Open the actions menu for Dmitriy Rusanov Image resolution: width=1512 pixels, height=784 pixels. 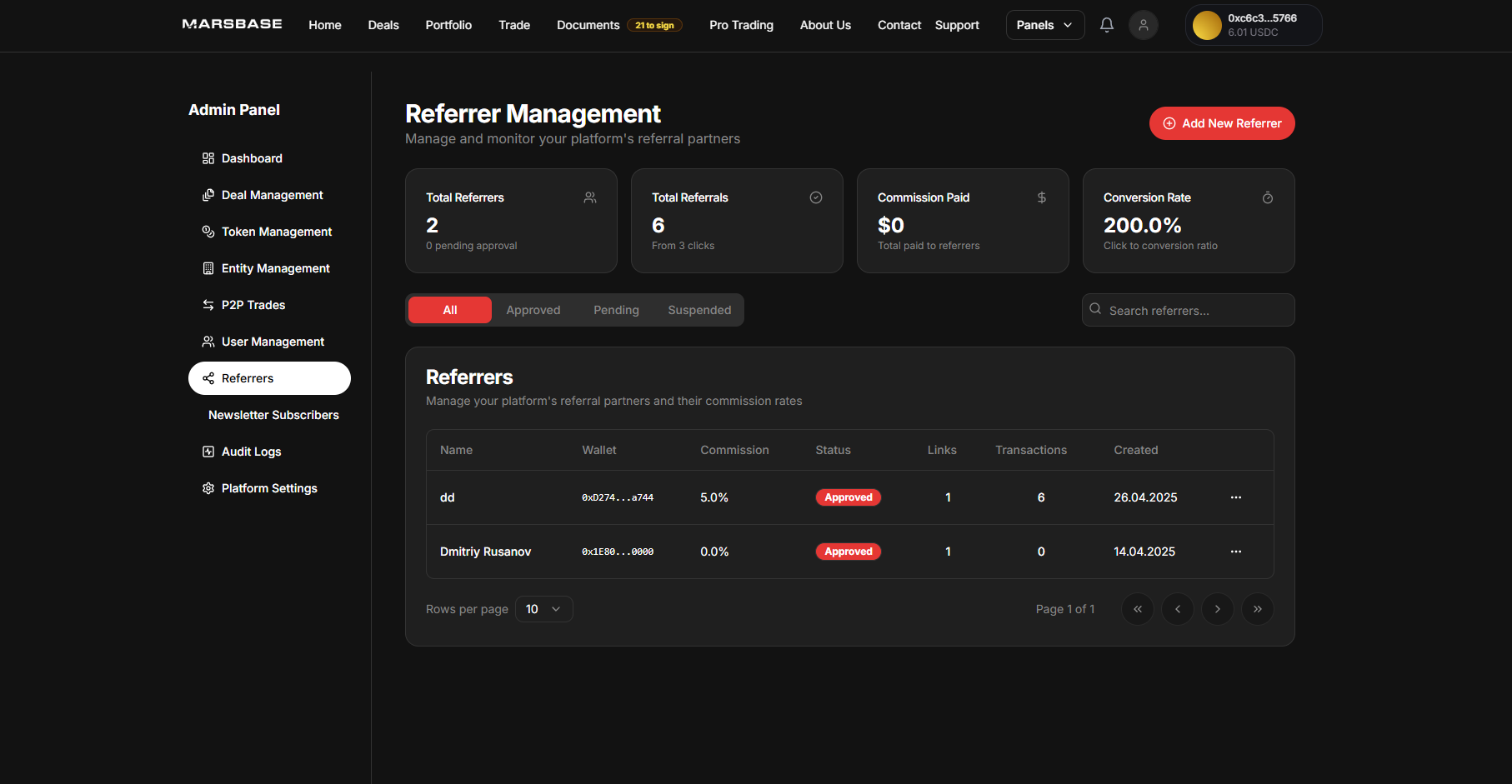coord(1235,551)
